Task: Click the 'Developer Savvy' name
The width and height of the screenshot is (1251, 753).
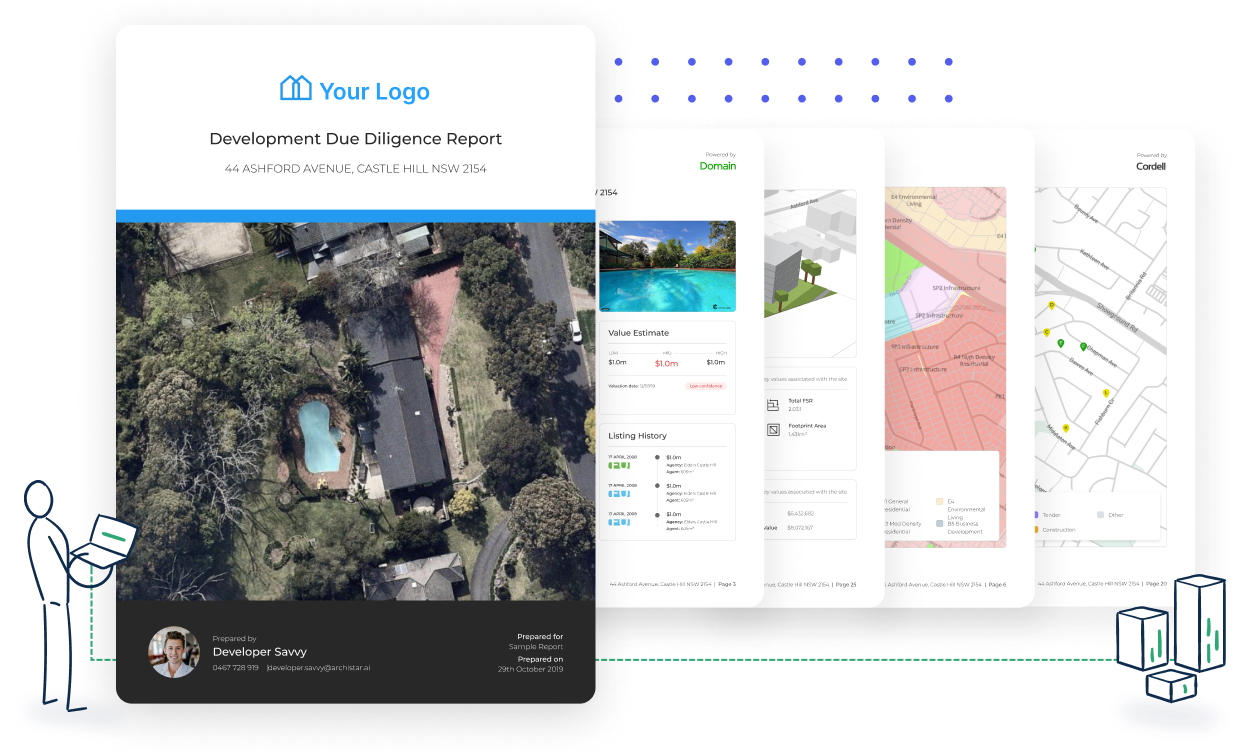Action: [260, 652]
